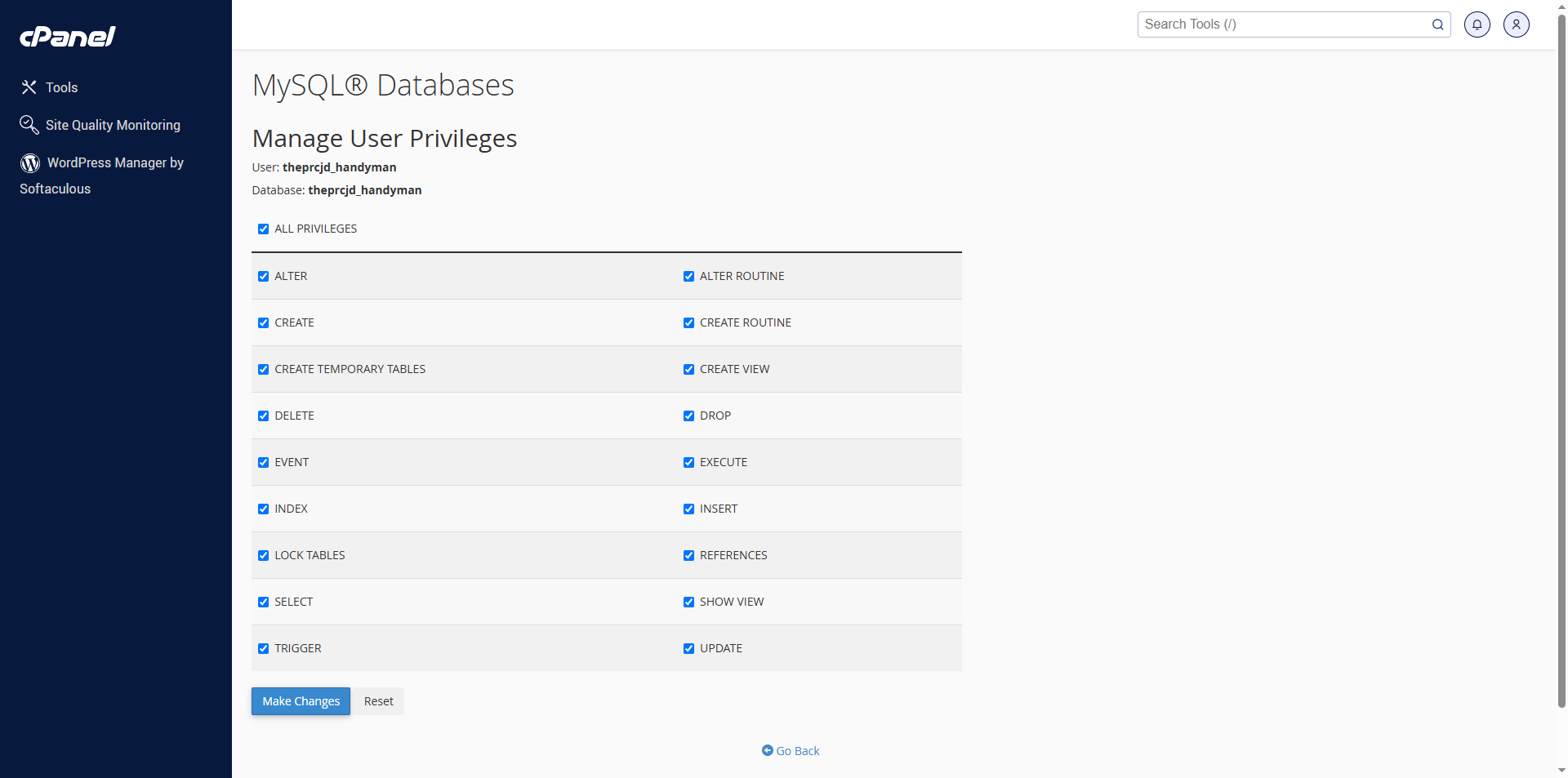Viewport: 1568px width, 778px height.
Task: Click the Site Quality Monitoring magnifier icon
Action: tap(29, 125)
